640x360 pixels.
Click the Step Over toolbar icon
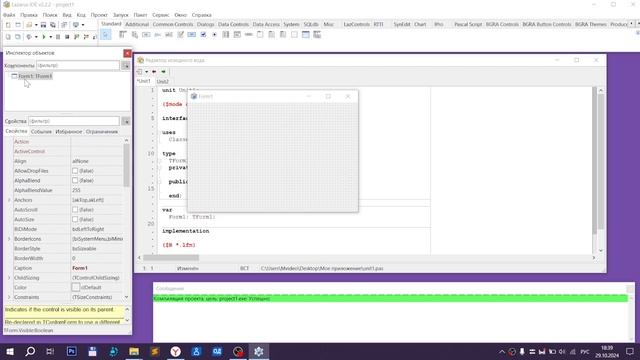pos(86,37)
